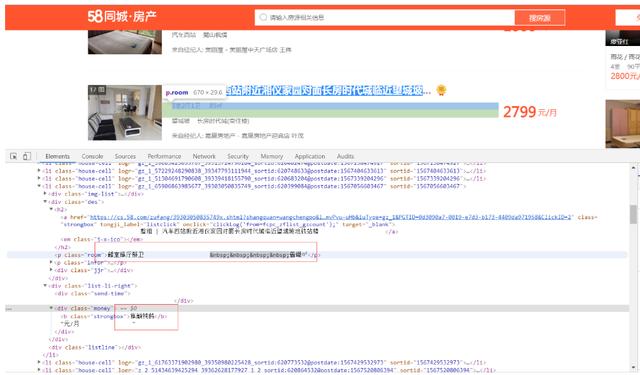The height and width of the screenshot is (375, 640).
Task: Open the right sidebar wardrobe thumbnail
Action: 622,124
